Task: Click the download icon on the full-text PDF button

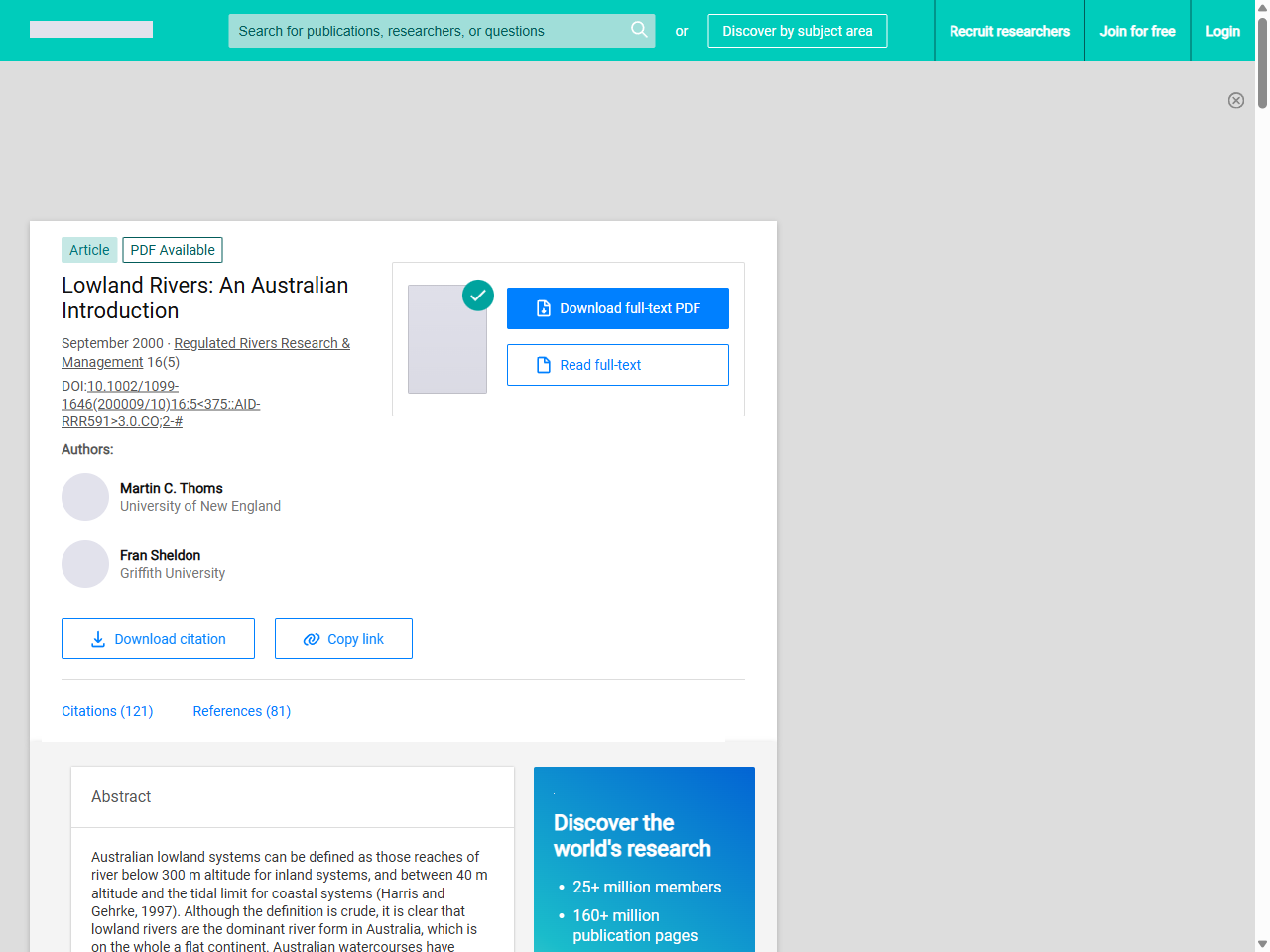Action: tap(543, 308)
